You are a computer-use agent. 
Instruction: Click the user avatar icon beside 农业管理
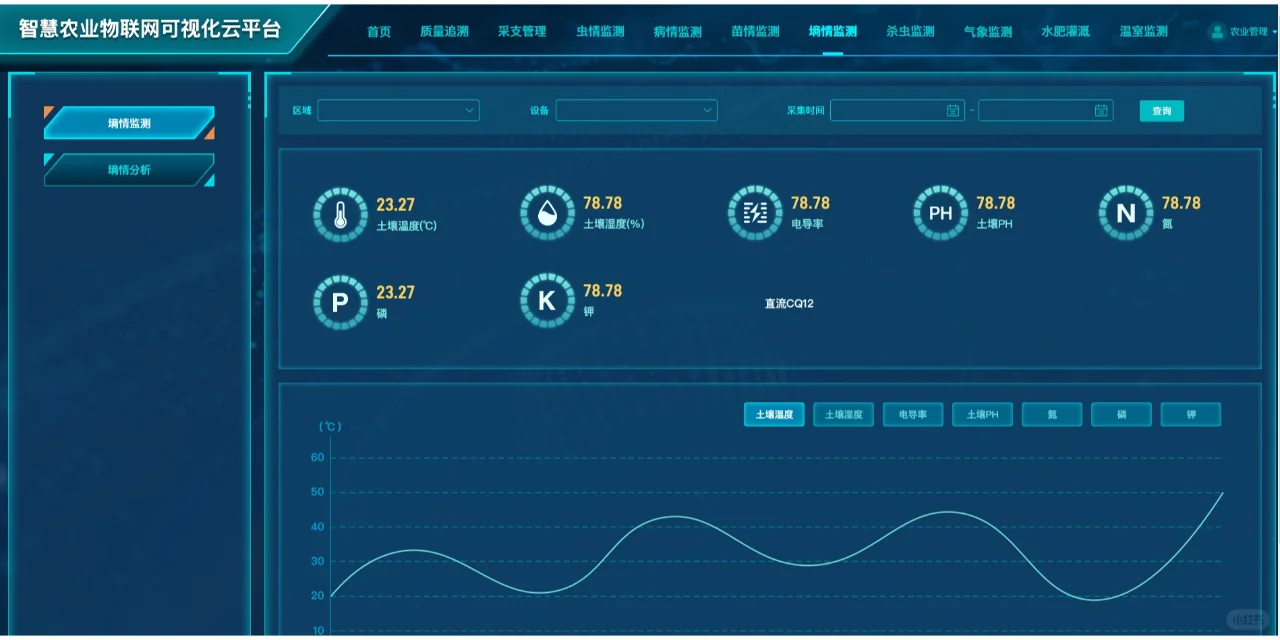[1217, 31]
